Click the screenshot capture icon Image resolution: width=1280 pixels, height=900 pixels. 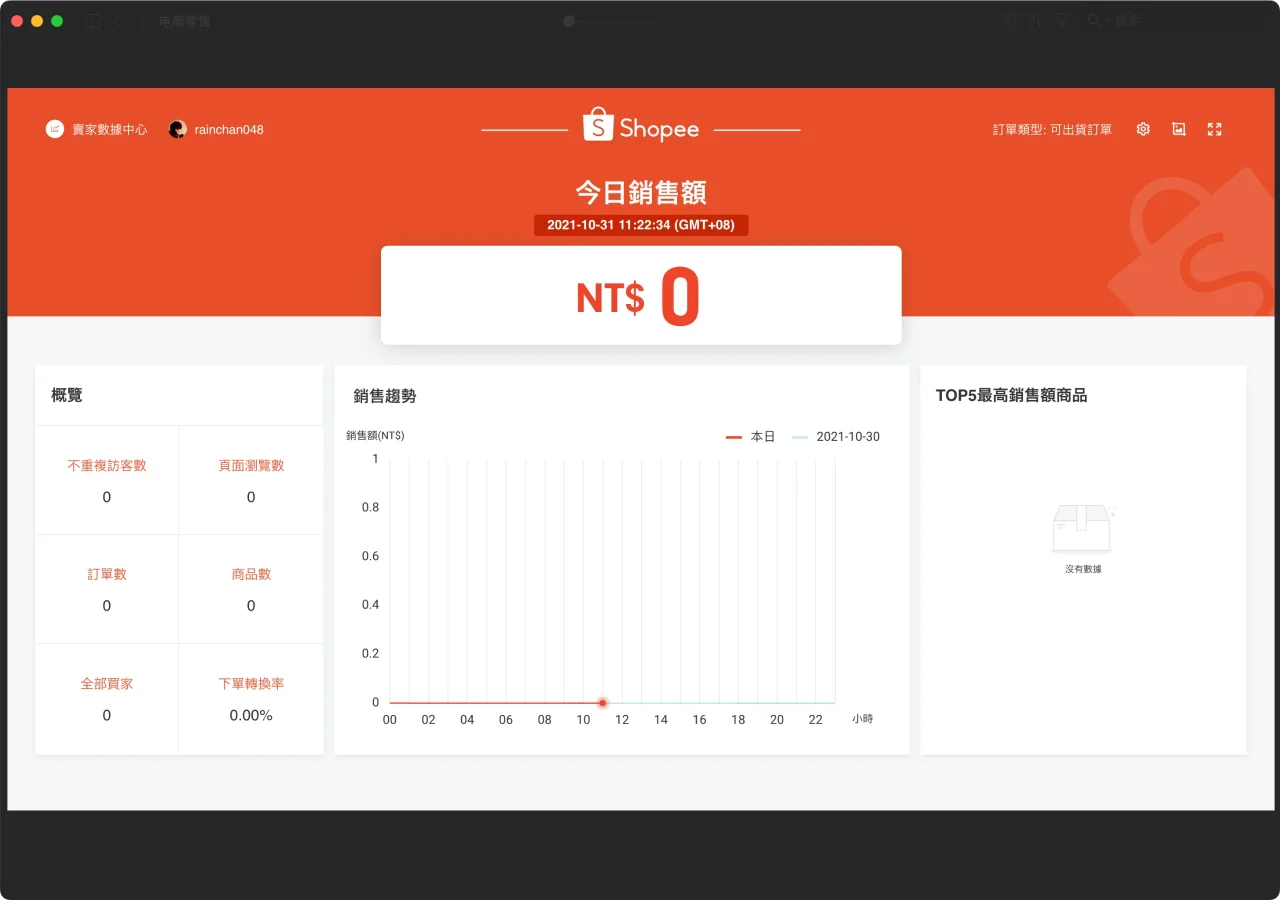(1179, 129)
